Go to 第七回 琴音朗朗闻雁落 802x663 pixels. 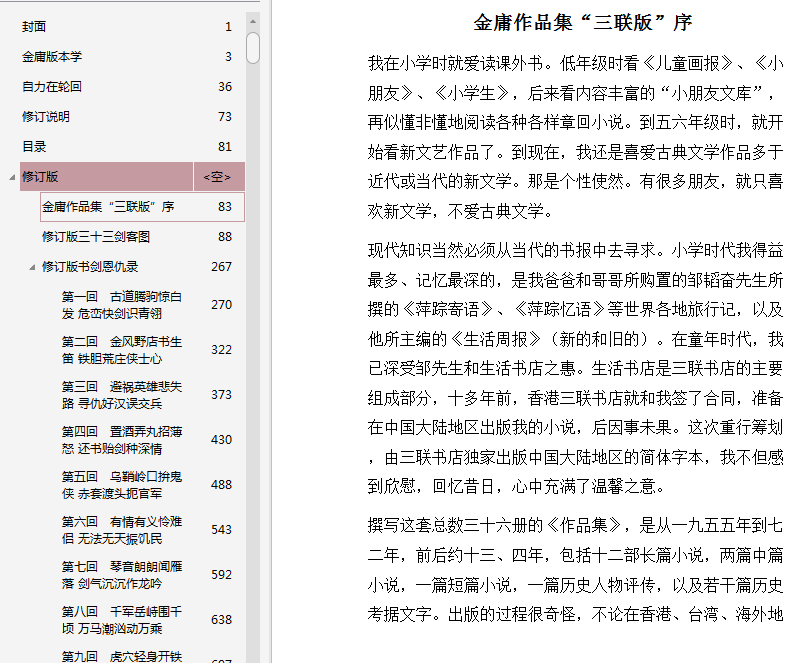click(122, 575)
